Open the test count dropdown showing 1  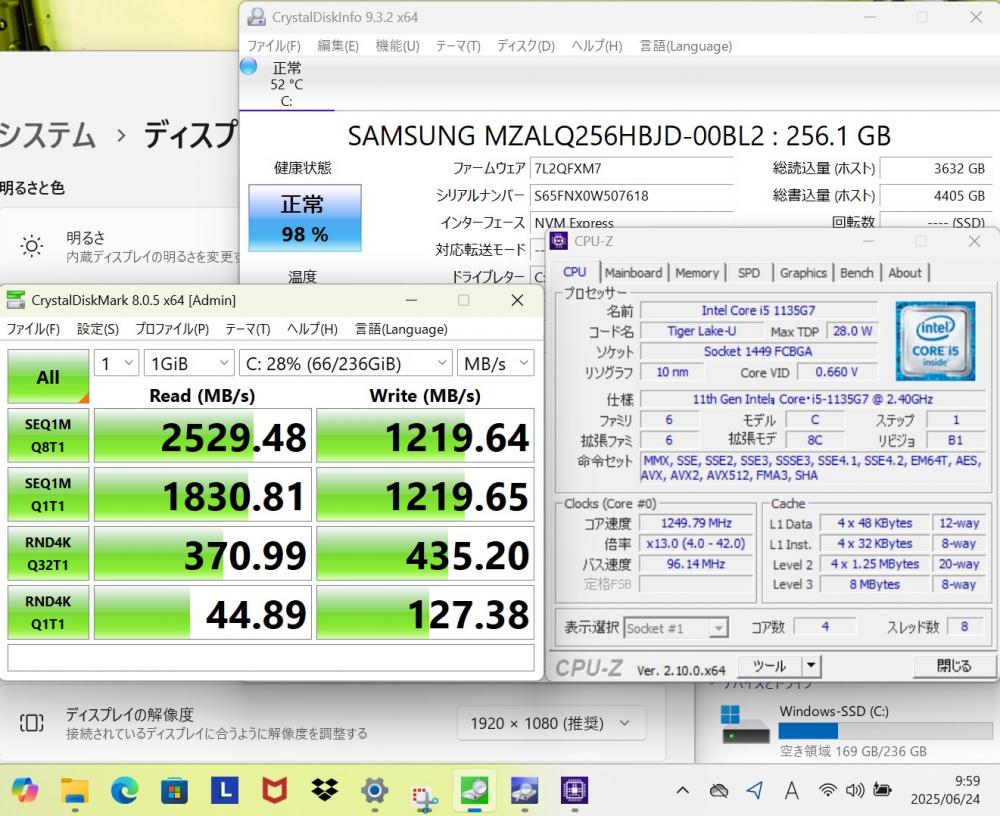pyautogui.click(x=117, y=363)
